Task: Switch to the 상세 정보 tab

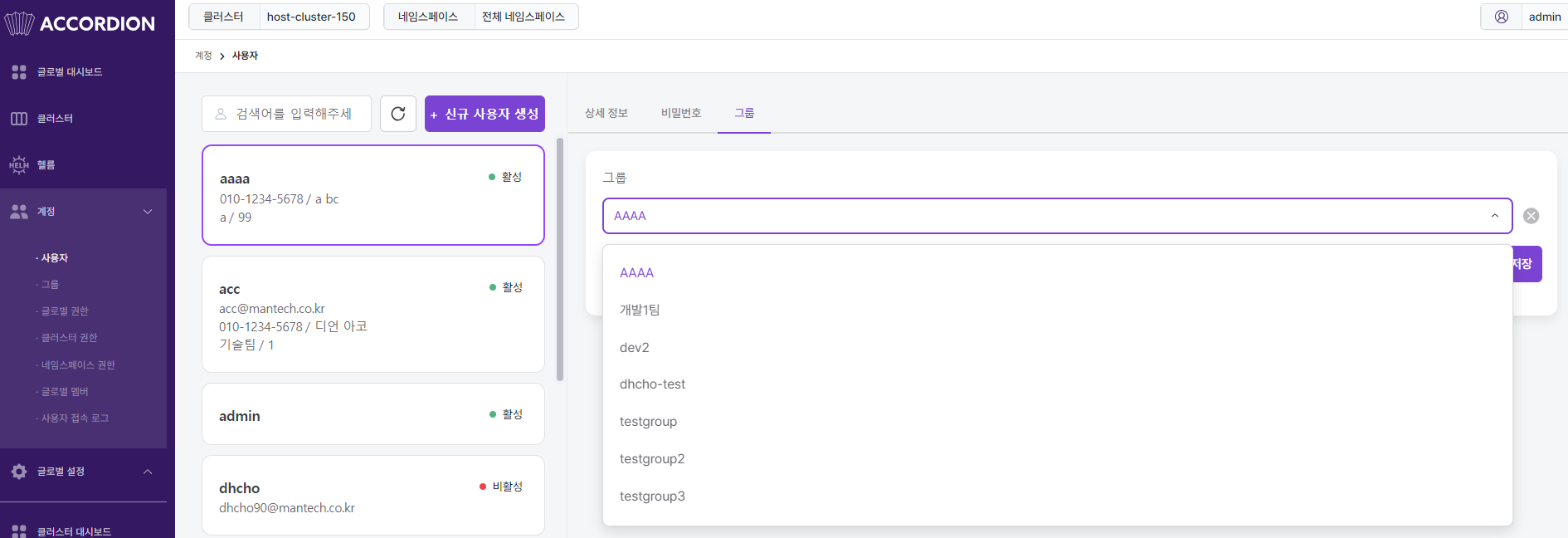Action: pos(606,113)
